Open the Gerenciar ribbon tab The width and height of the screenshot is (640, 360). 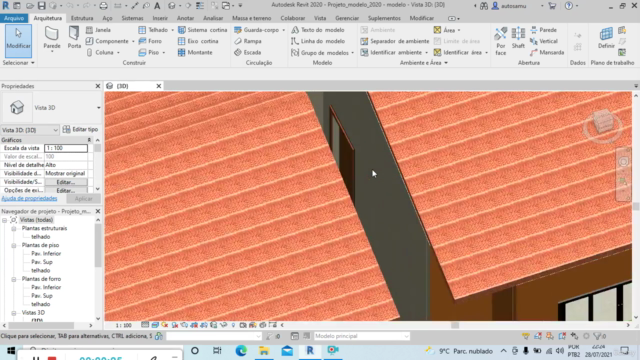[347, 18]
